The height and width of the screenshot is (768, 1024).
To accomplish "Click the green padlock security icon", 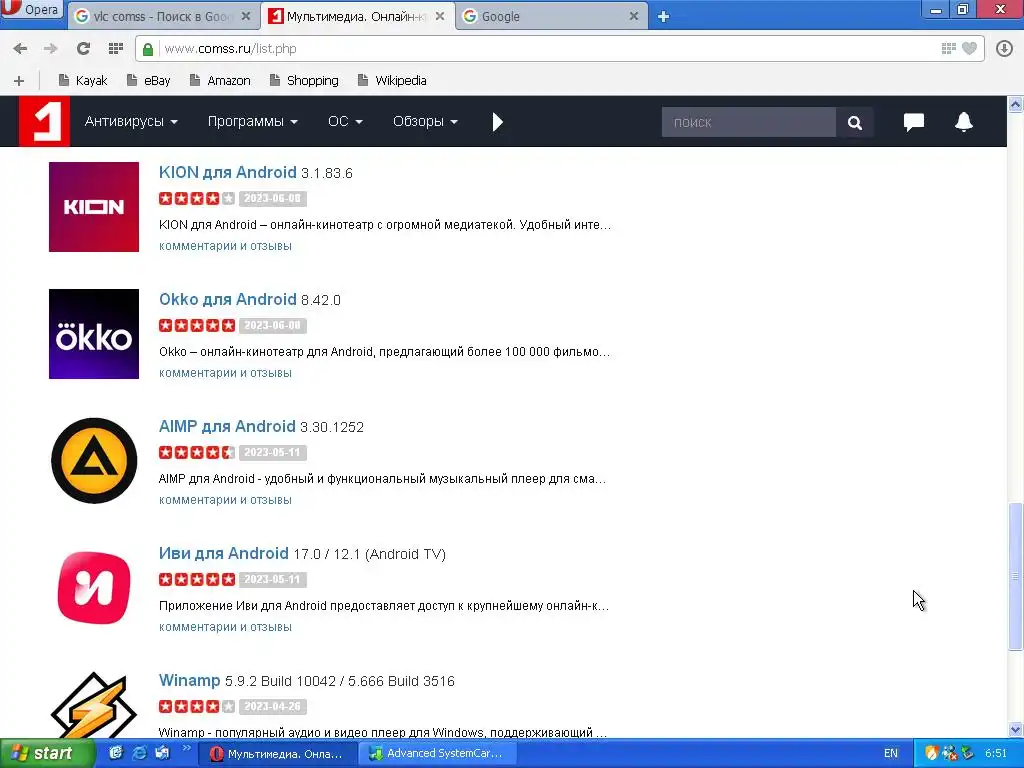I will (x=148, y=49).
